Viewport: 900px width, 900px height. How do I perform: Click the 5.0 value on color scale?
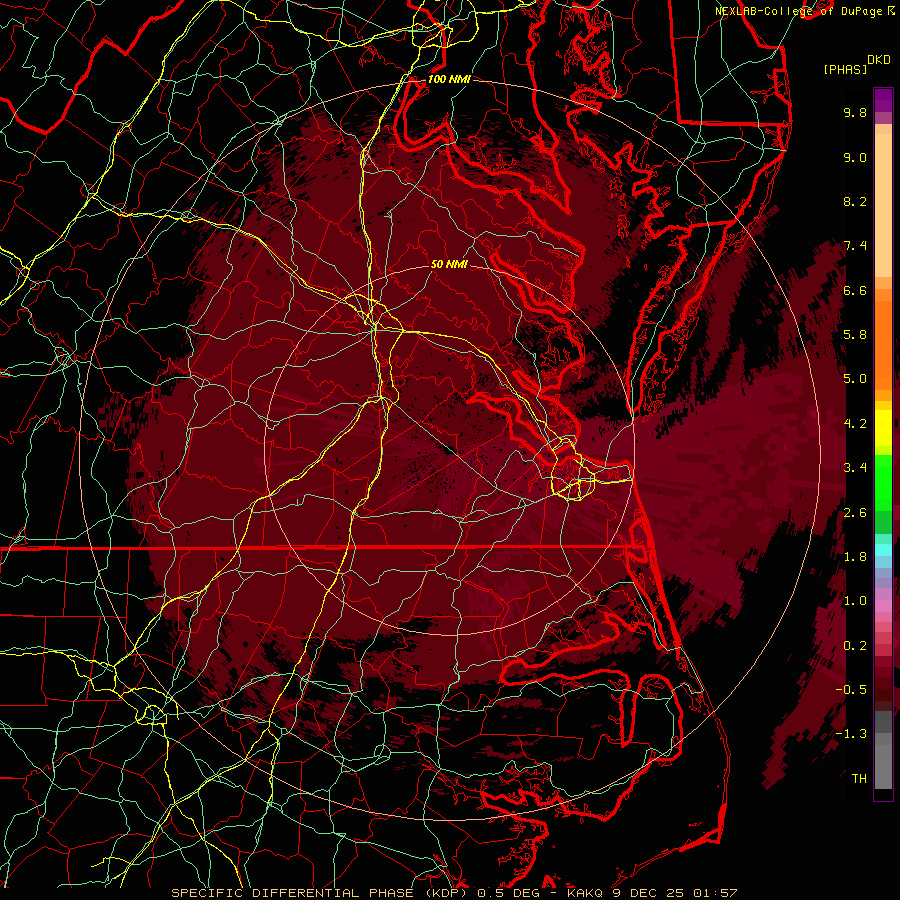tap(855, 379)
